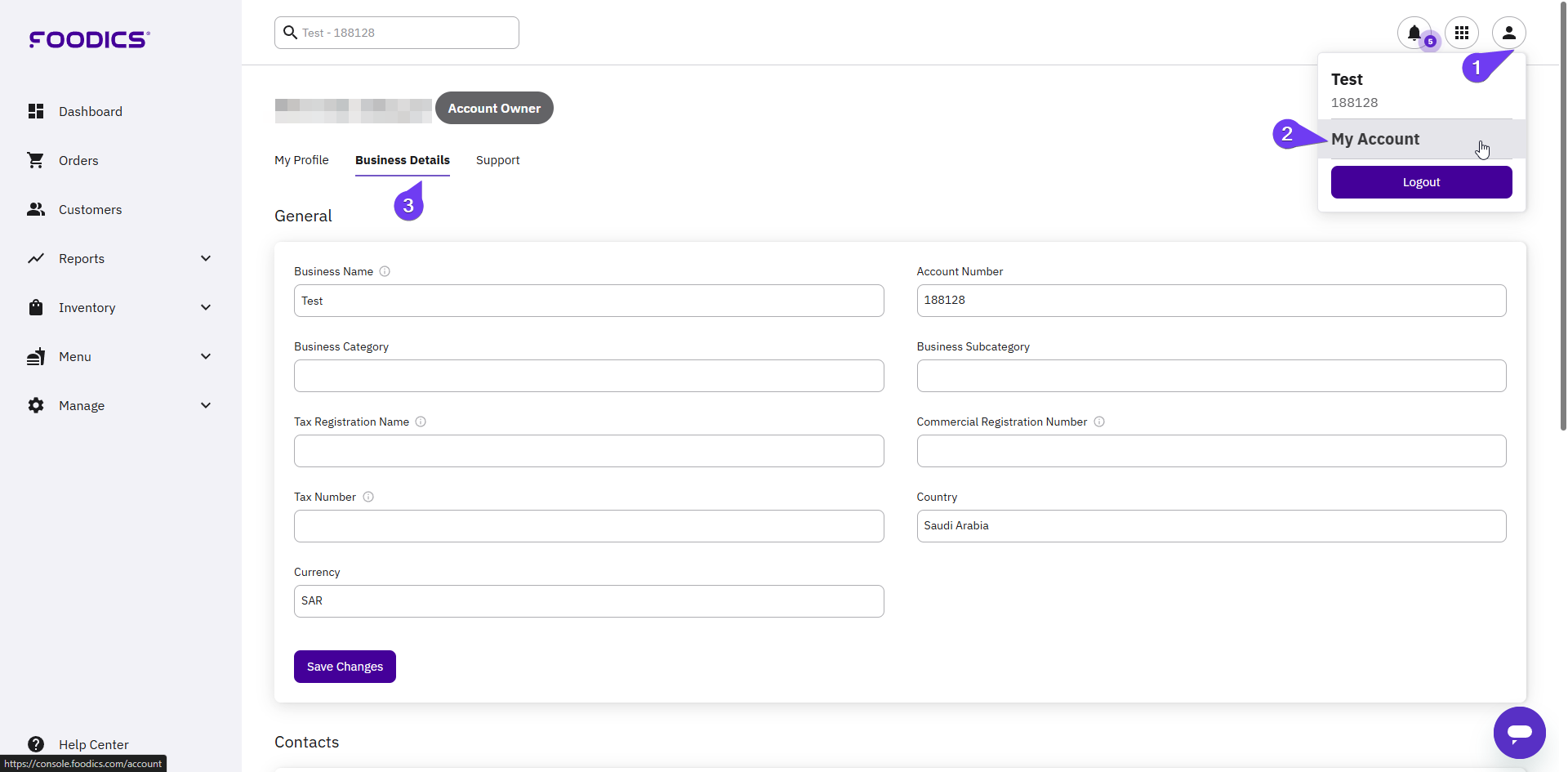Screen dimensions: 1568x772
Task: Click the Reports chart icon
Action: (36, 258)
